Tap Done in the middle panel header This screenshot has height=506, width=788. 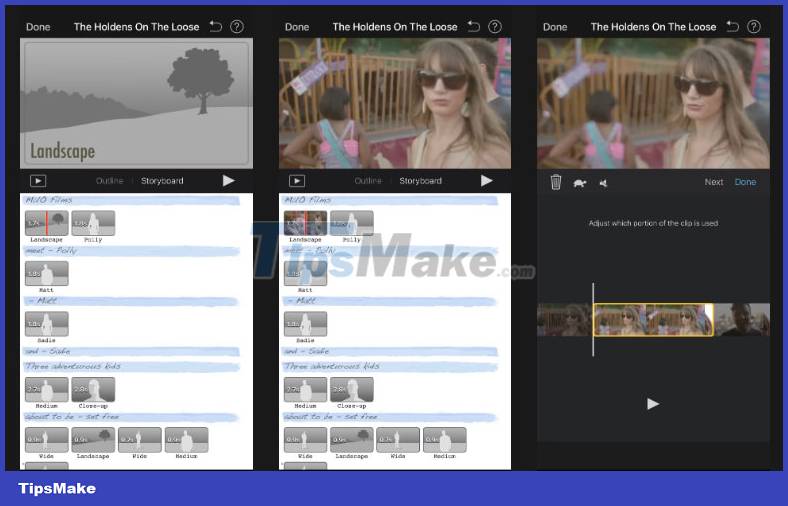(297, 27)
